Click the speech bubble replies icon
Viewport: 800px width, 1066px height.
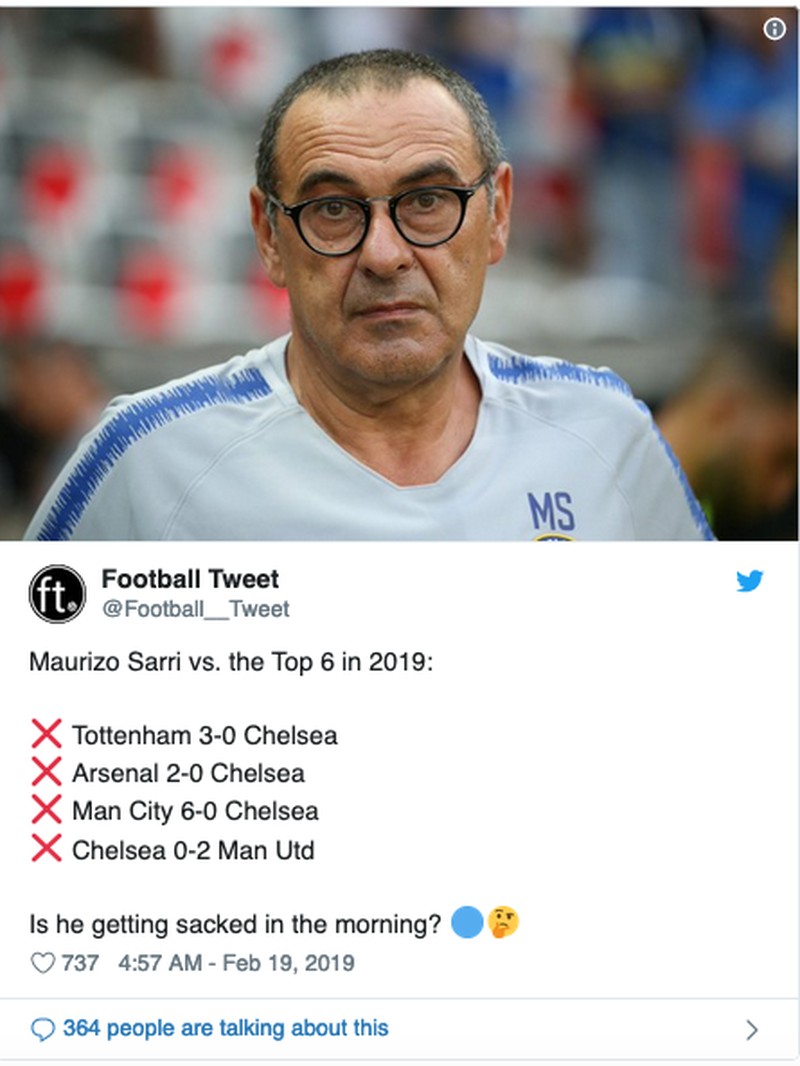[x=43, y=1028]
